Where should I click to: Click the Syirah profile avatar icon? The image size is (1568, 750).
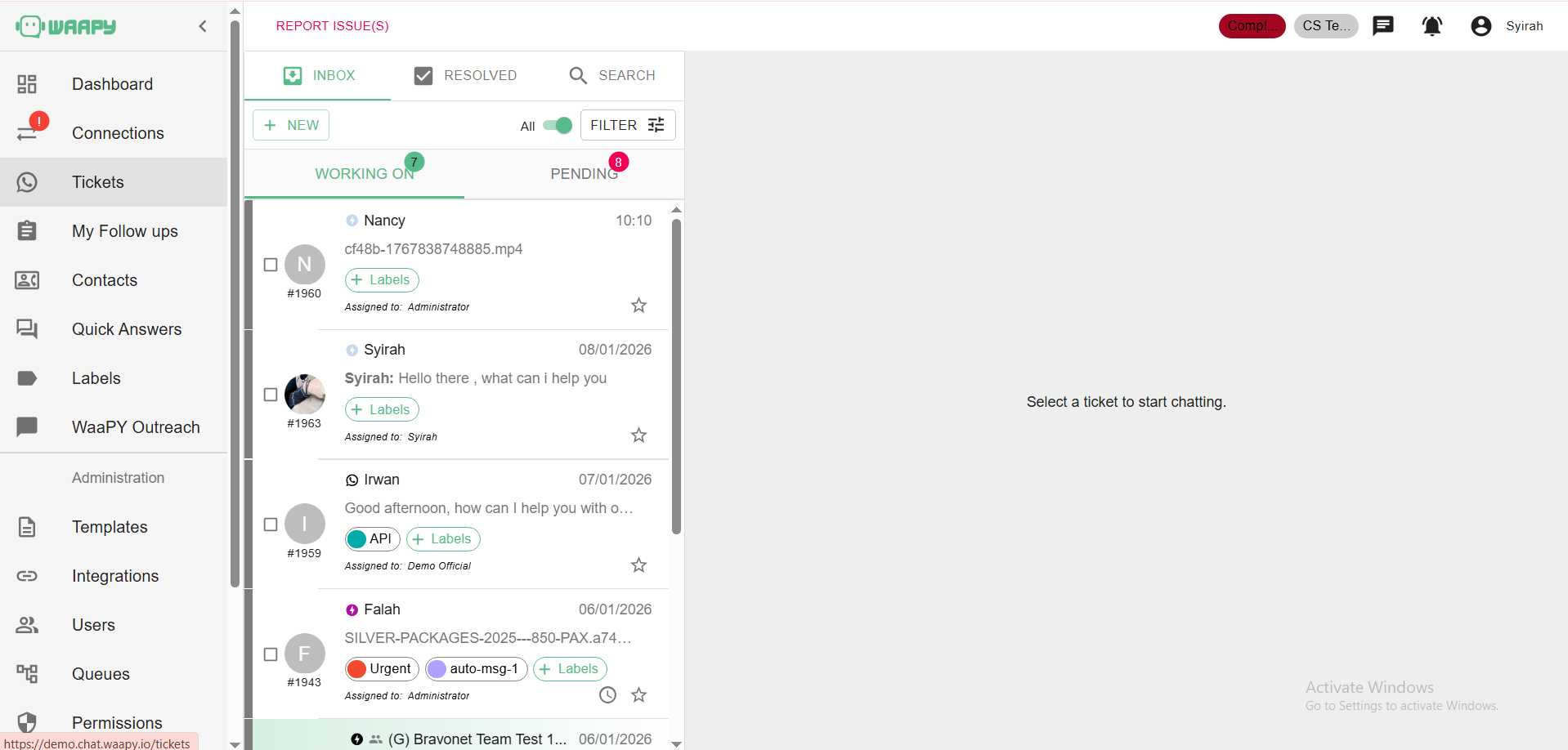coord(1481,26)
